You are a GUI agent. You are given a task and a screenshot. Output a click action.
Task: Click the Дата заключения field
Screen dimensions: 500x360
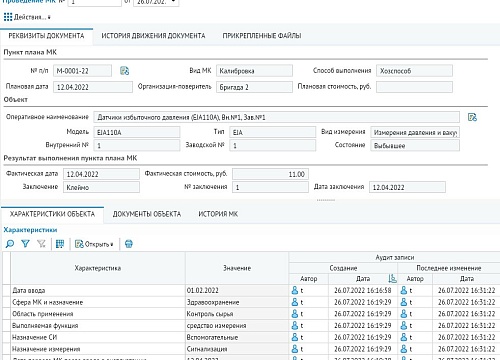pos(407,187)
